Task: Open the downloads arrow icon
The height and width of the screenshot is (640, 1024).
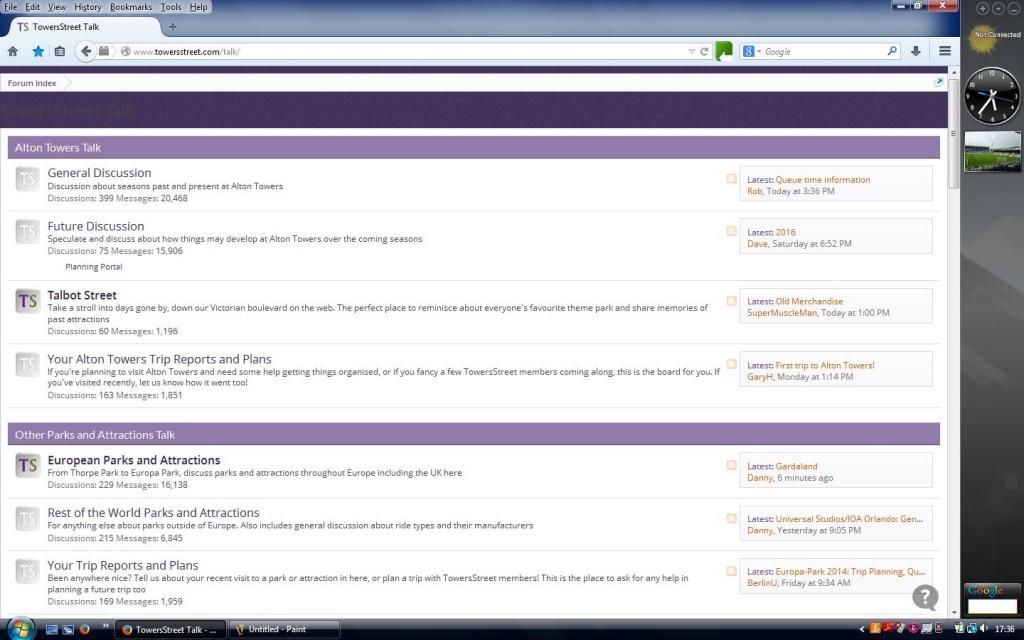Action: point(916,51)
